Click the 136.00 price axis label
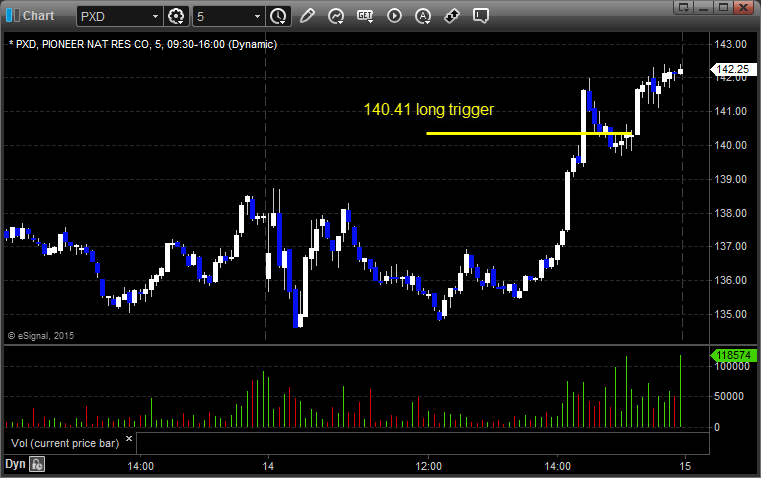Screen dimensions: 761x478 pos(730,280)
